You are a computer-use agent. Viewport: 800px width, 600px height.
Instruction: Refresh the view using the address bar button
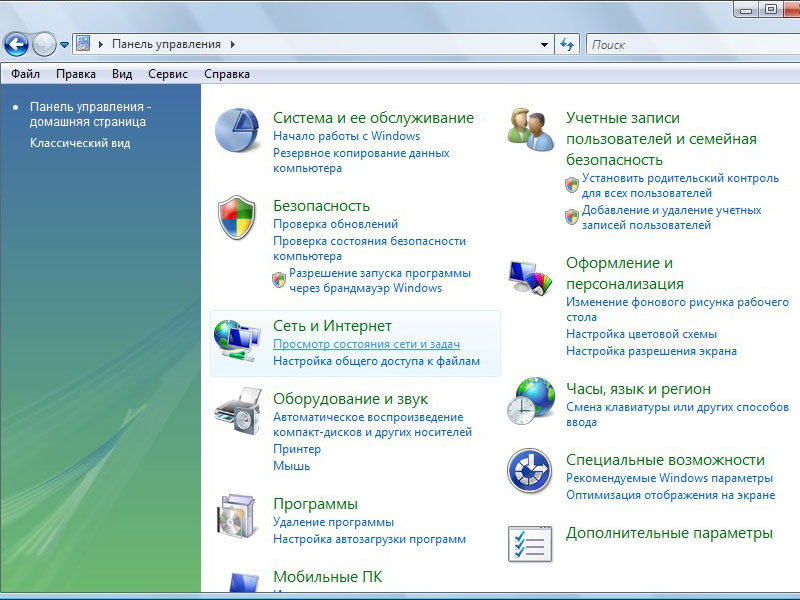pyautogui.click(x=567, y=44)
